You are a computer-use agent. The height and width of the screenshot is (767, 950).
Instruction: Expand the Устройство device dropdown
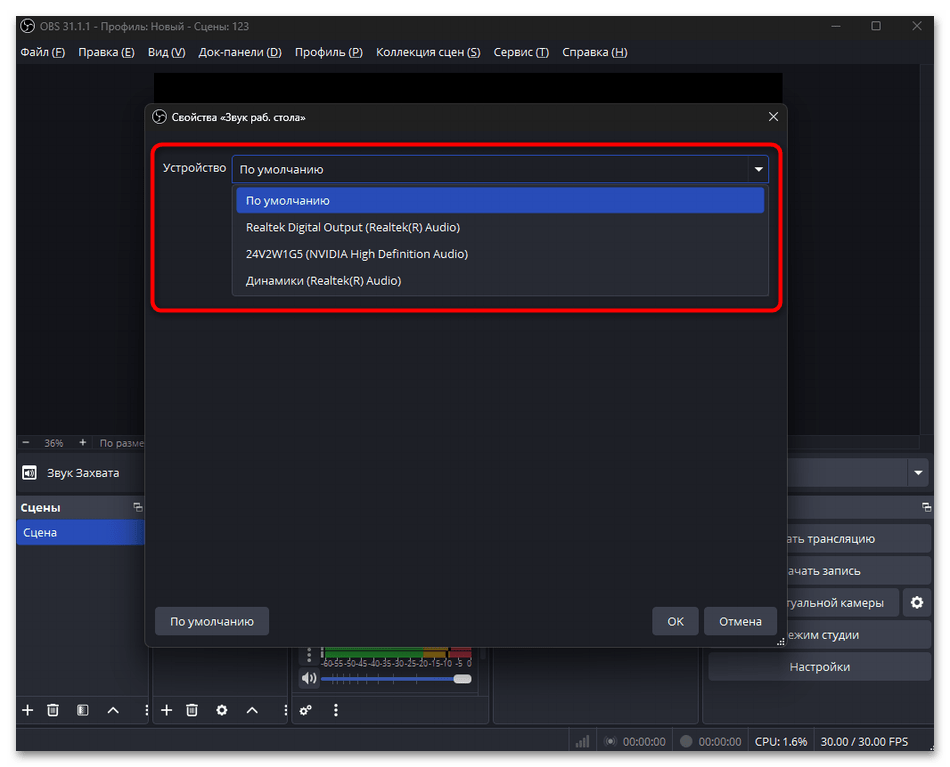coord(500,169)
